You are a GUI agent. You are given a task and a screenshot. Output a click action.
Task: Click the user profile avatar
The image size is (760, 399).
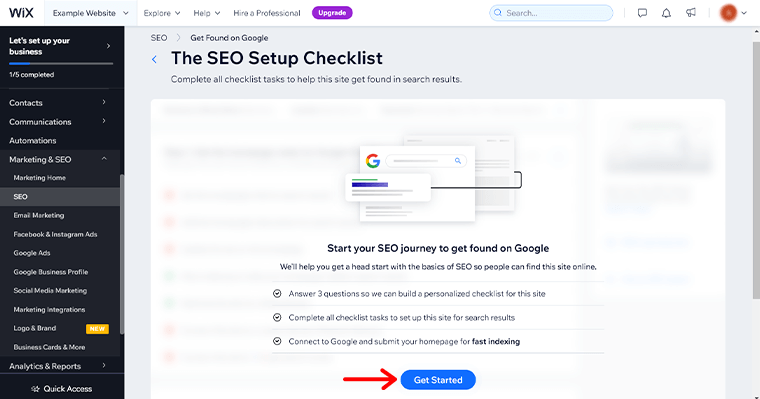(728, 13)
